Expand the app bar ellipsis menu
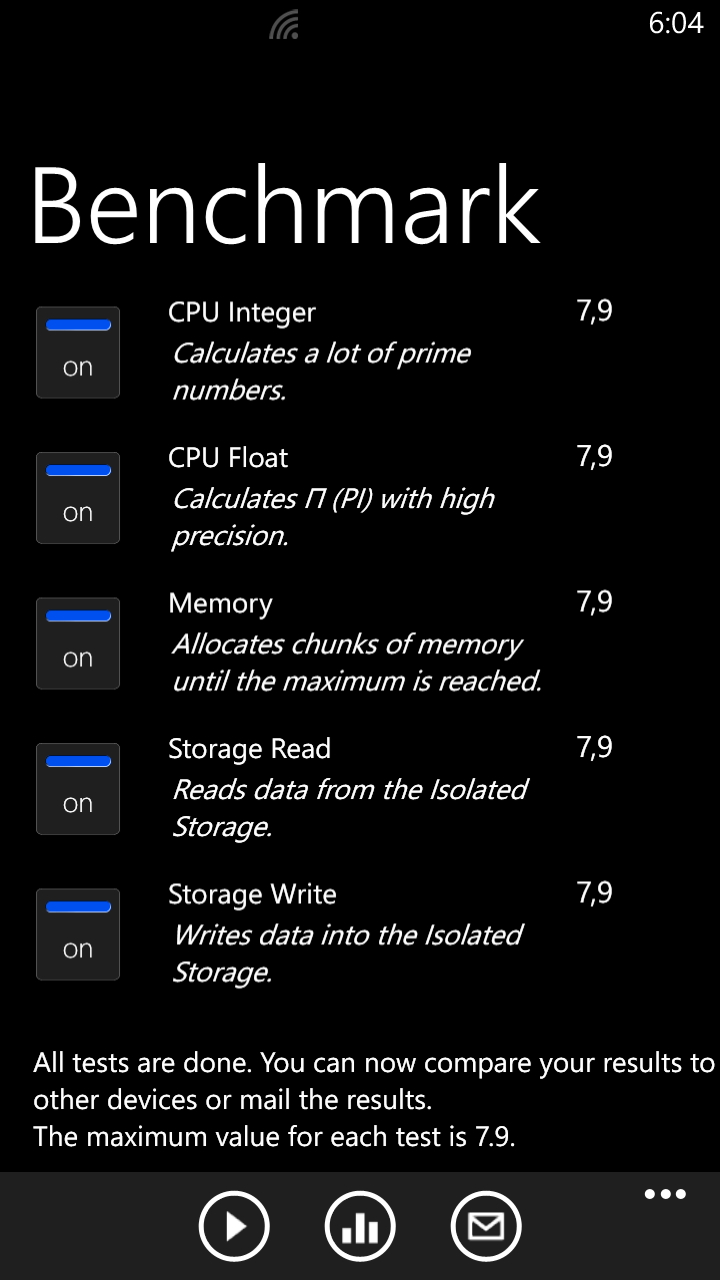The image size is (720, 1280). click(x=665, y=1194)
